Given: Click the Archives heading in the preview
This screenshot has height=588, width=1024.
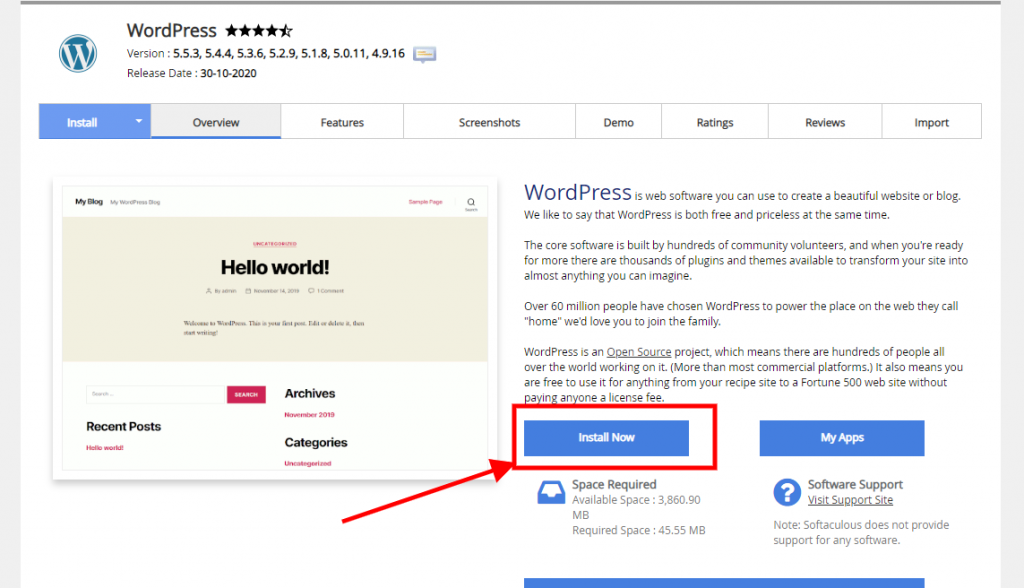Looking at the screenshot, I should click(x=310, y=393).
